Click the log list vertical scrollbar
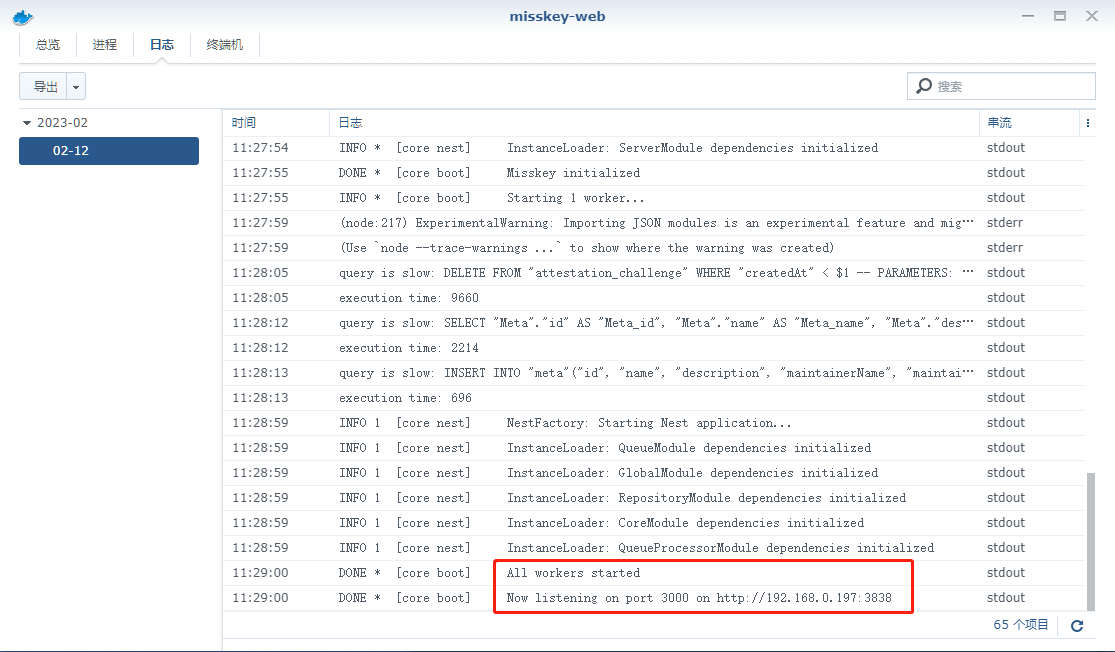The height and width of the screenshot is (652, 1115). pos(1091,540)
